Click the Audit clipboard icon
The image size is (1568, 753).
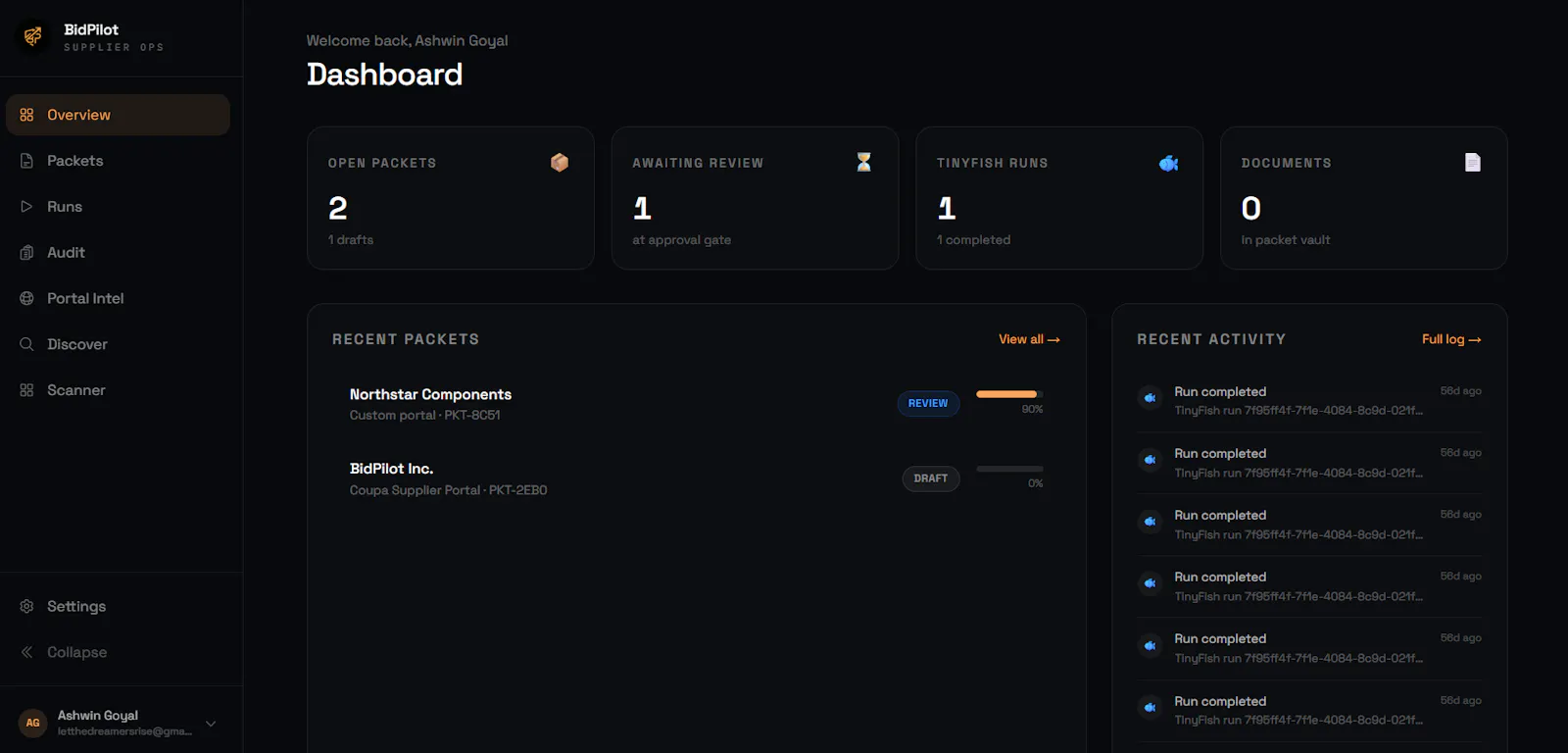point(26,253)
